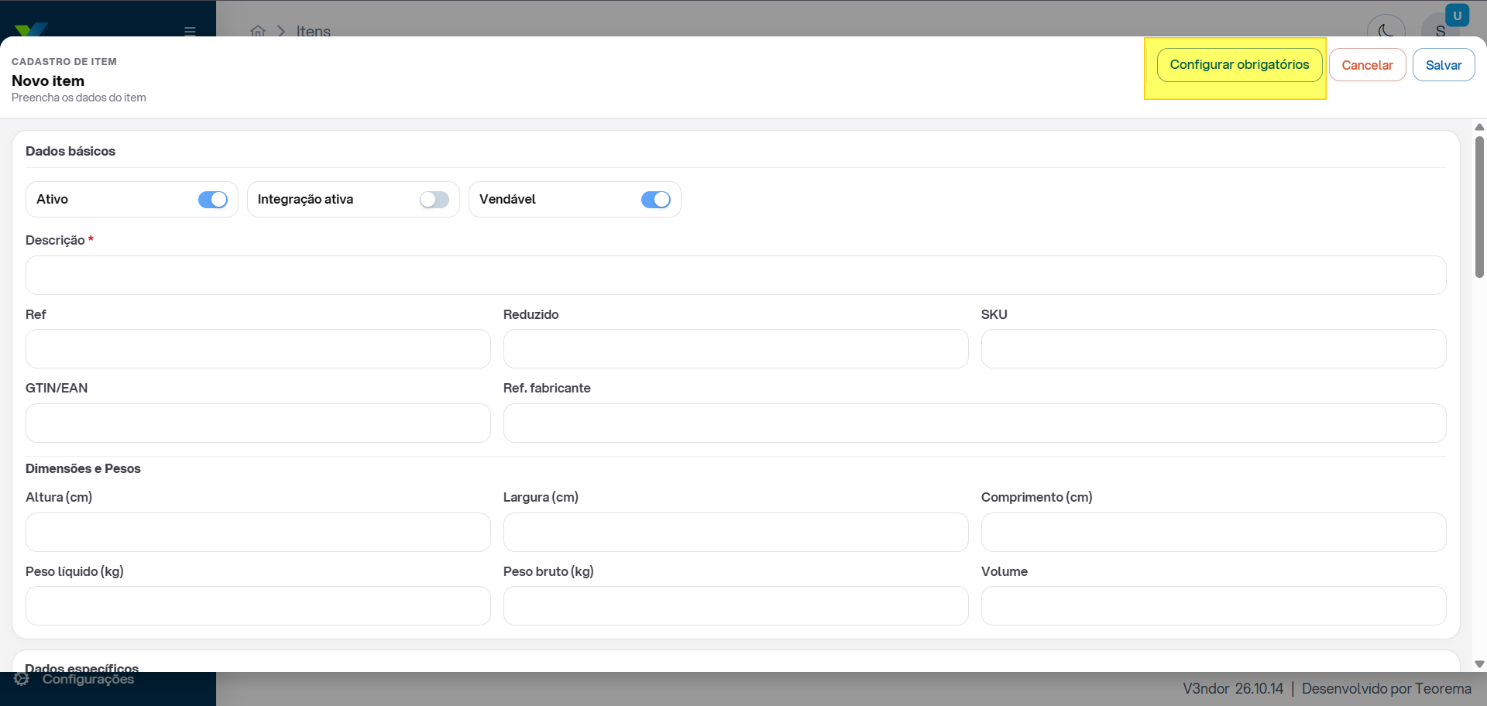Open the home breadcrumb icon behind the dialog
1487x706 pixels.
[x=258, y=31]
